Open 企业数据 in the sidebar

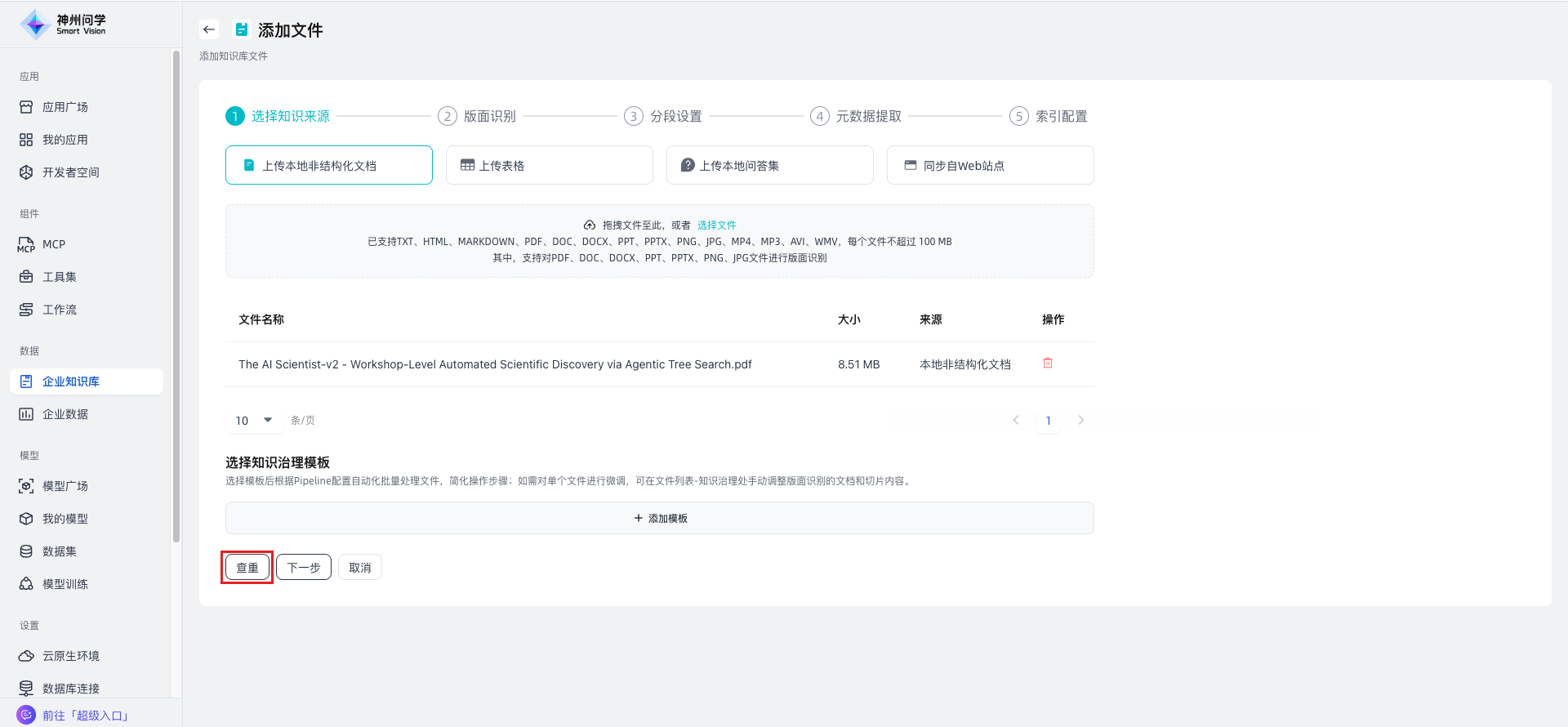pyautogui.click(x=65, y=414)
